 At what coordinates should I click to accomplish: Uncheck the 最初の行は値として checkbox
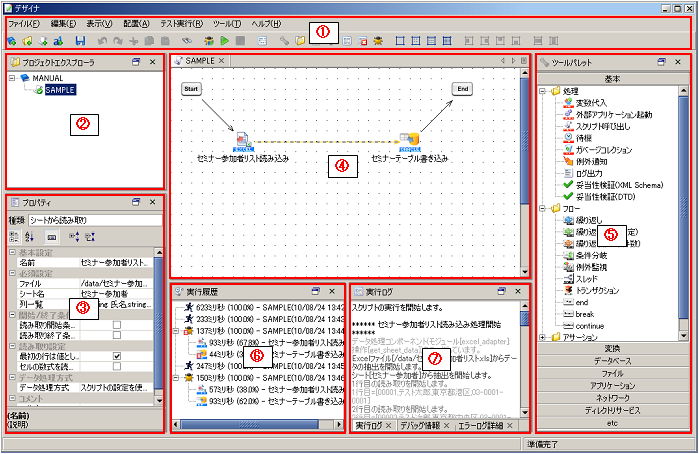117,355
